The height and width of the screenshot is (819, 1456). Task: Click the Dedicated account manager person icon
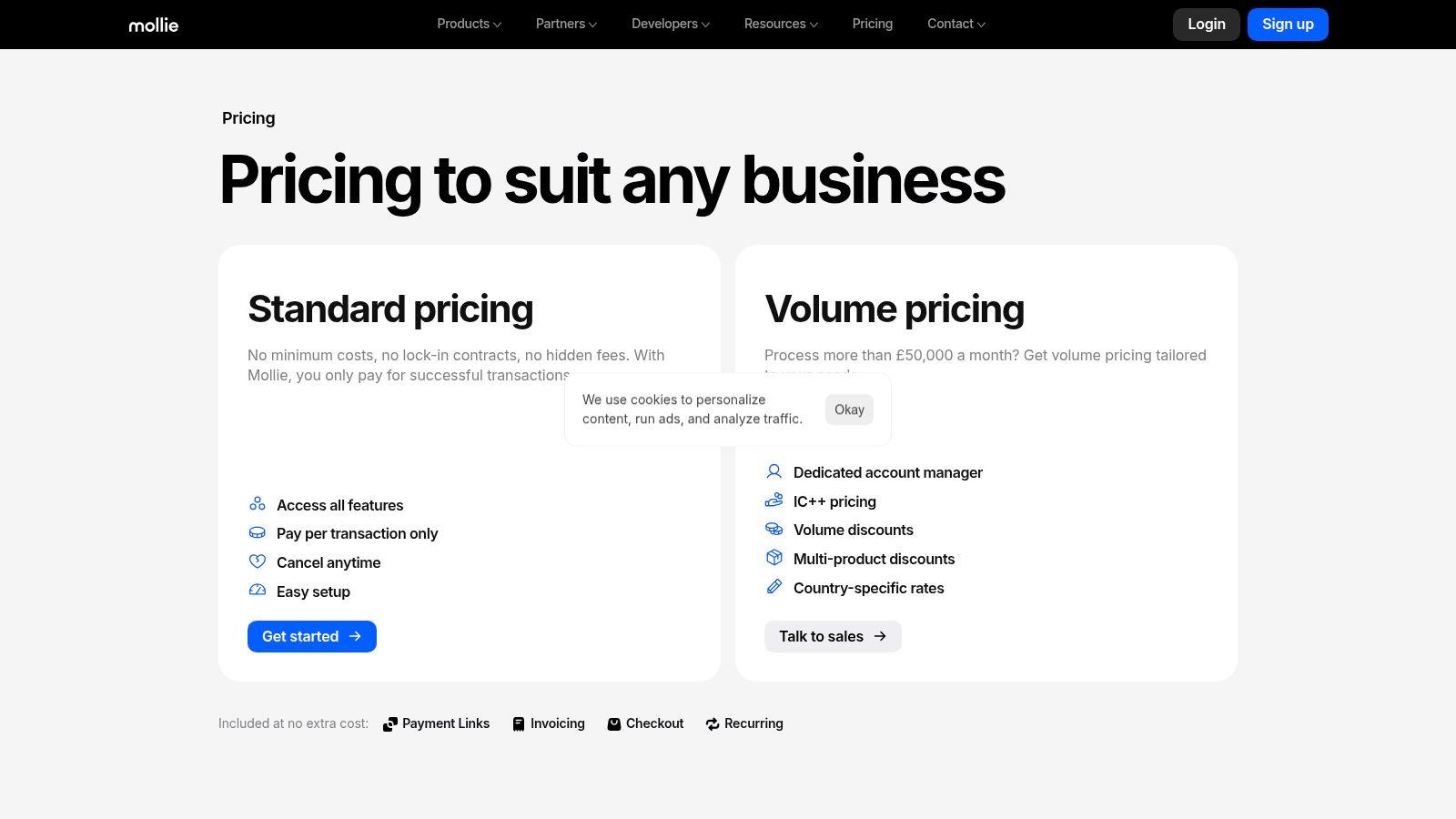point(774,471)
